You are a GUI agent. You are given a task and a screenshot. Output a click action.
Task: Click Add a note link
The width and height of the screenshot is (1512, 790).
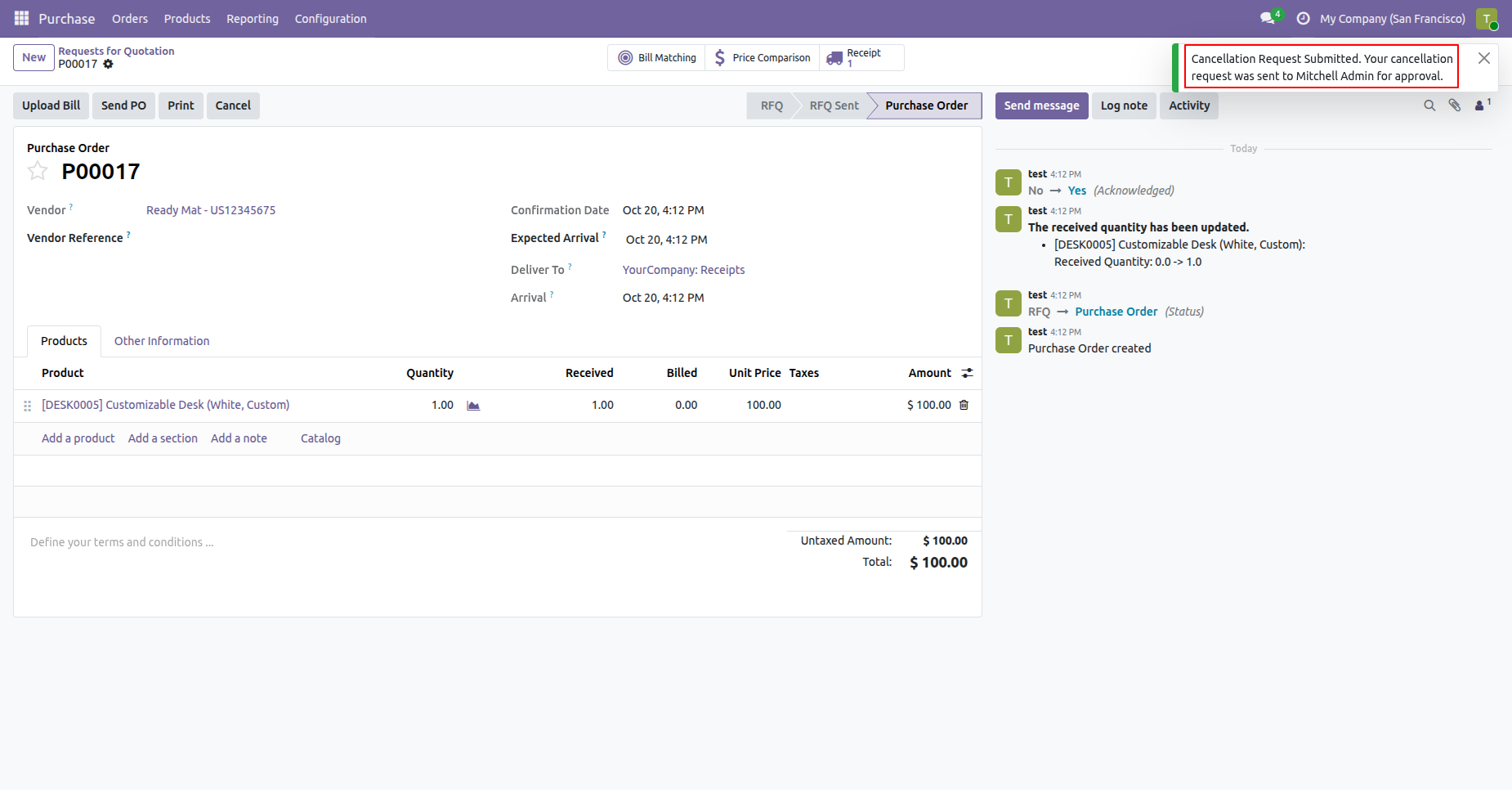(x=239, y=438)
